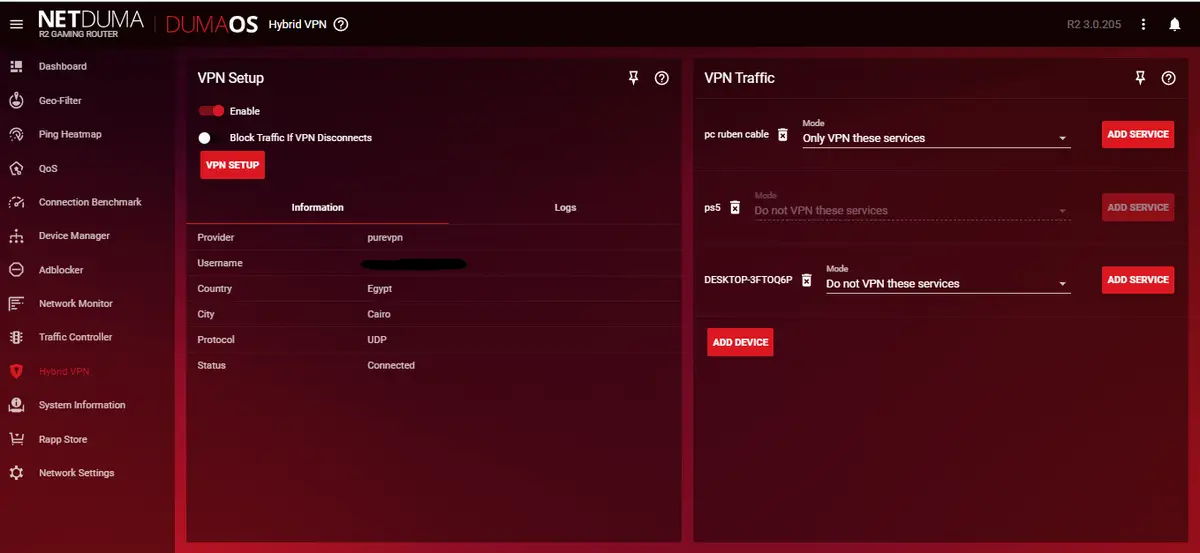Click the Network Settings gear icon
This screenshot has height=553, width=1200.
[x=16, y=473]
